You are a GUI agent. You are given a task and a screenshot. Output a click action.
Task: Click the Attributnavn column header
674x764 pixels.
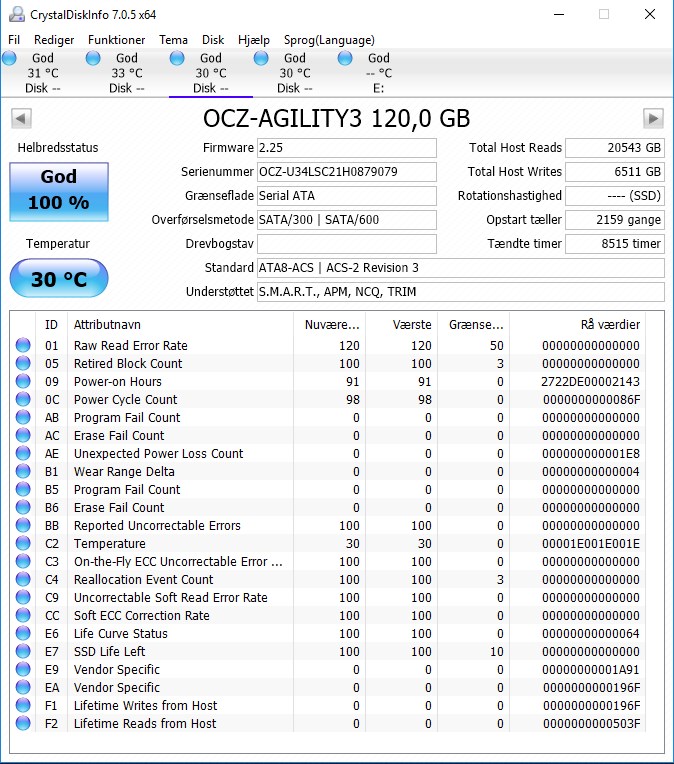[180, 325]
